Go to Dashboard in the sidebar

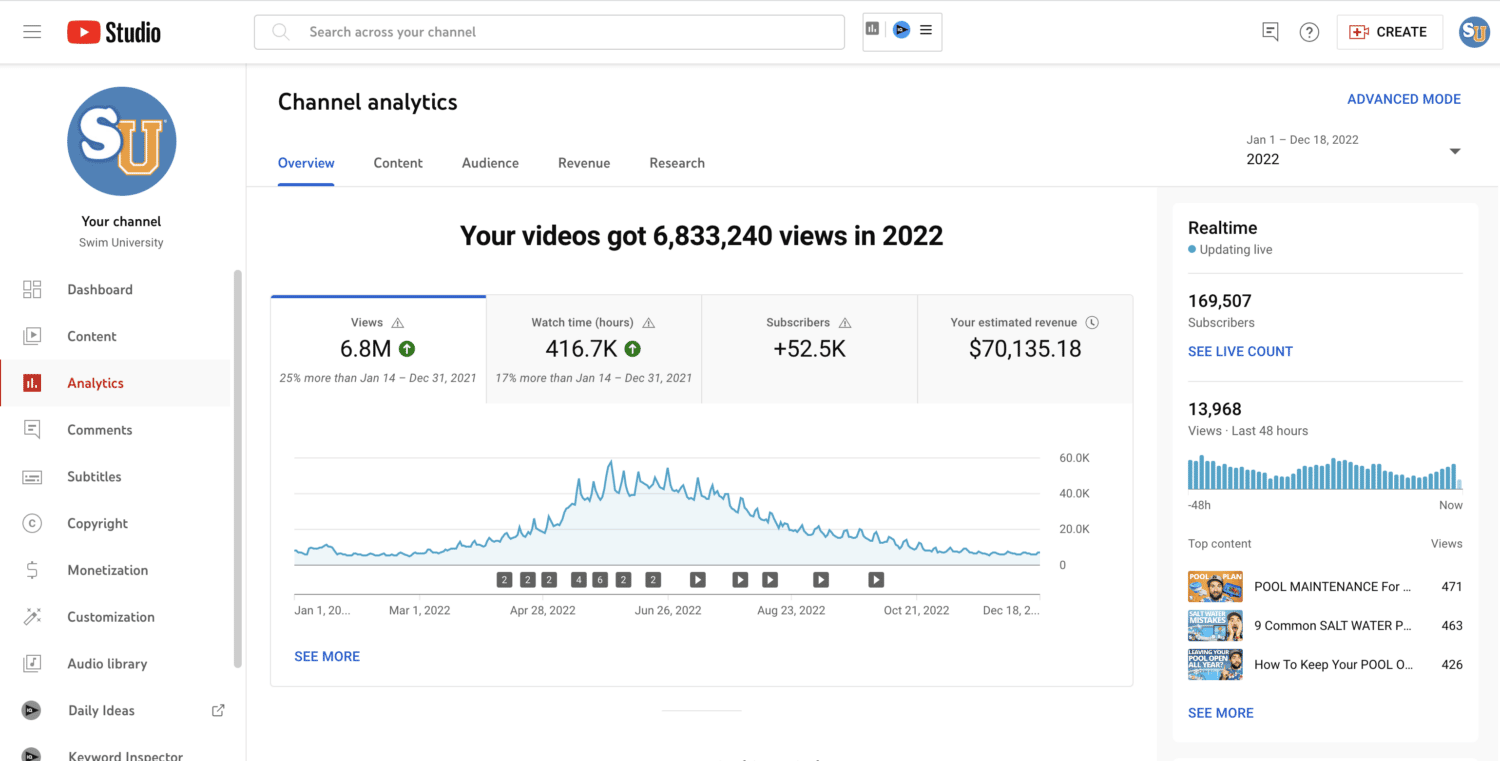115,290
